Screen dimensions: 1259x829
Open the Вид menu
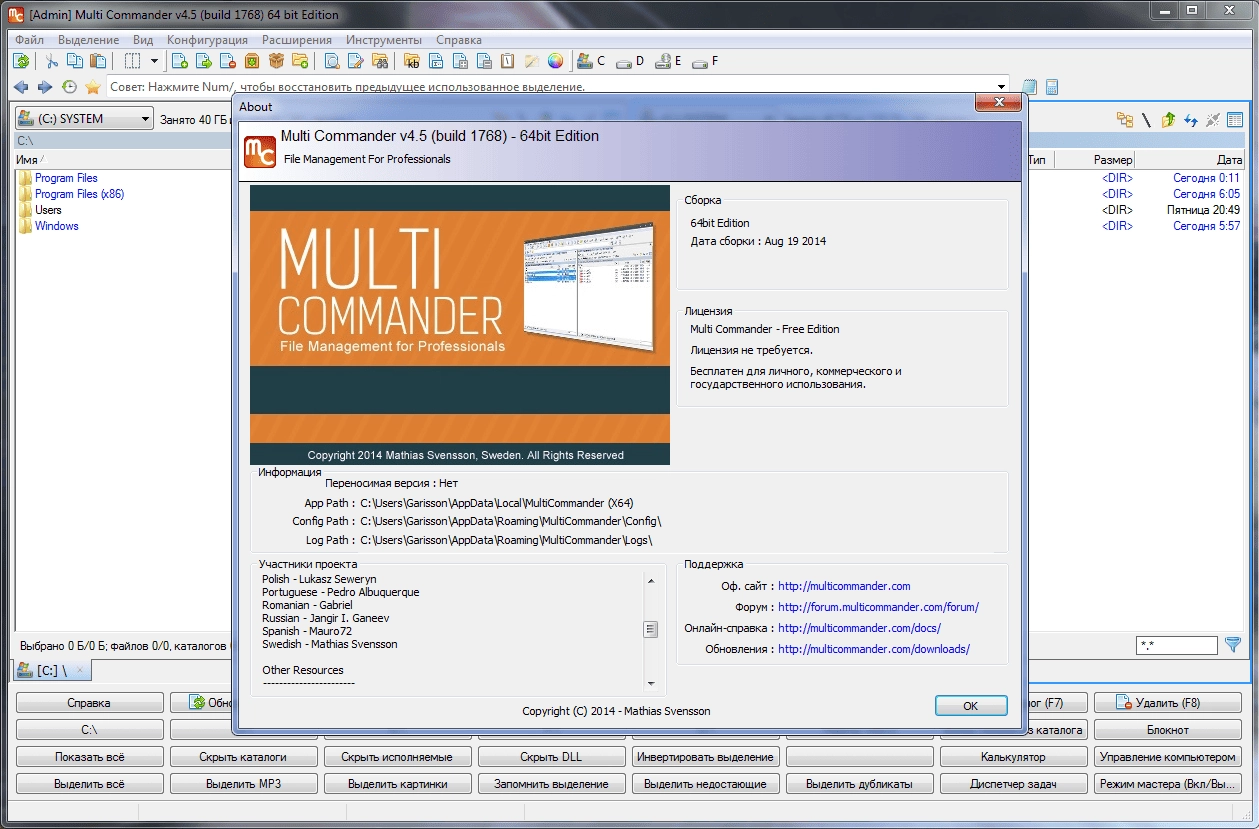[144, 40]
